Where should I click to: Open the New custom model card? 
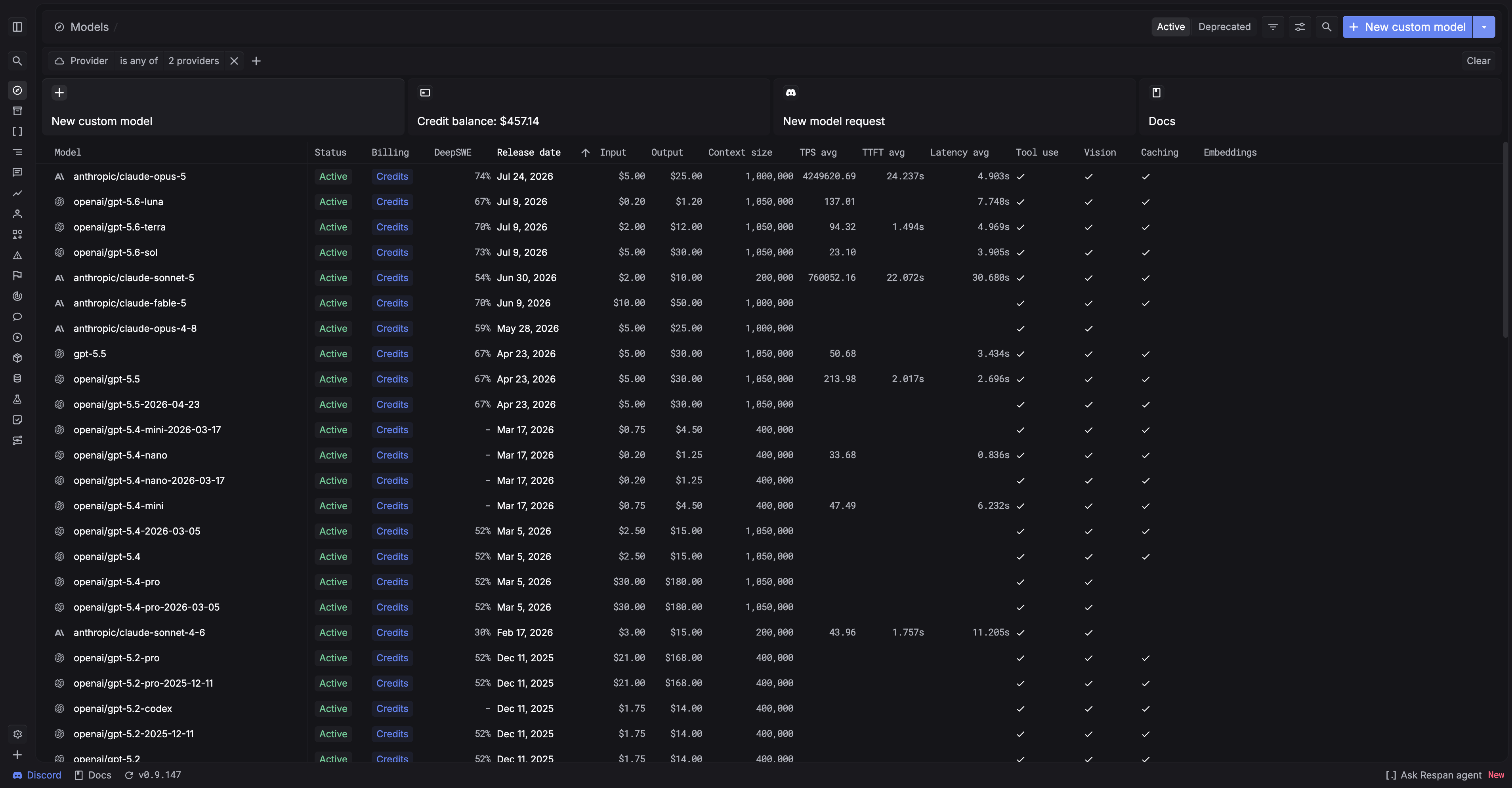tap(223, 107)
